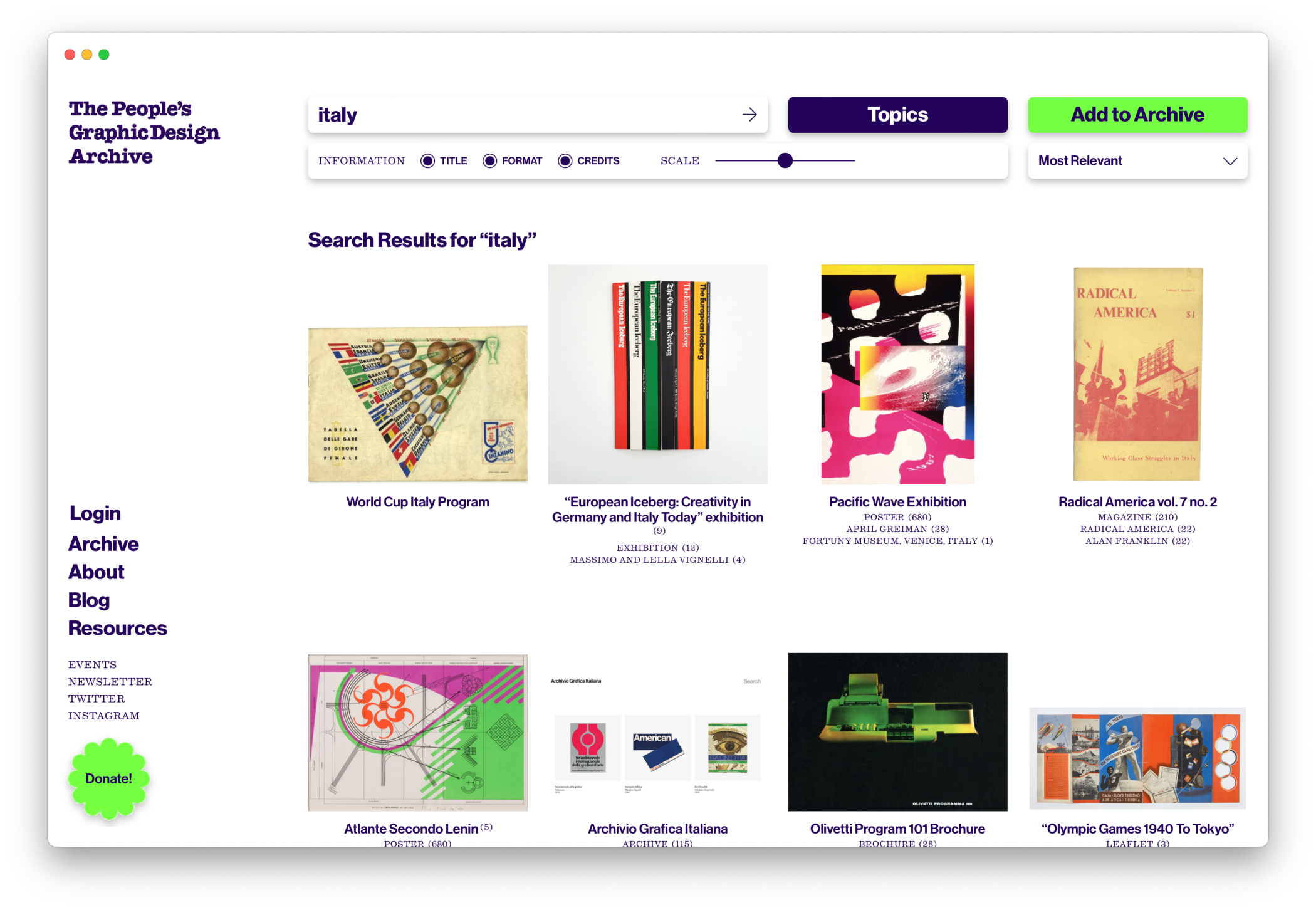This screenshot has height=910, width=1316.
Task: Click the Add to Archive button
Action: 1137,115
